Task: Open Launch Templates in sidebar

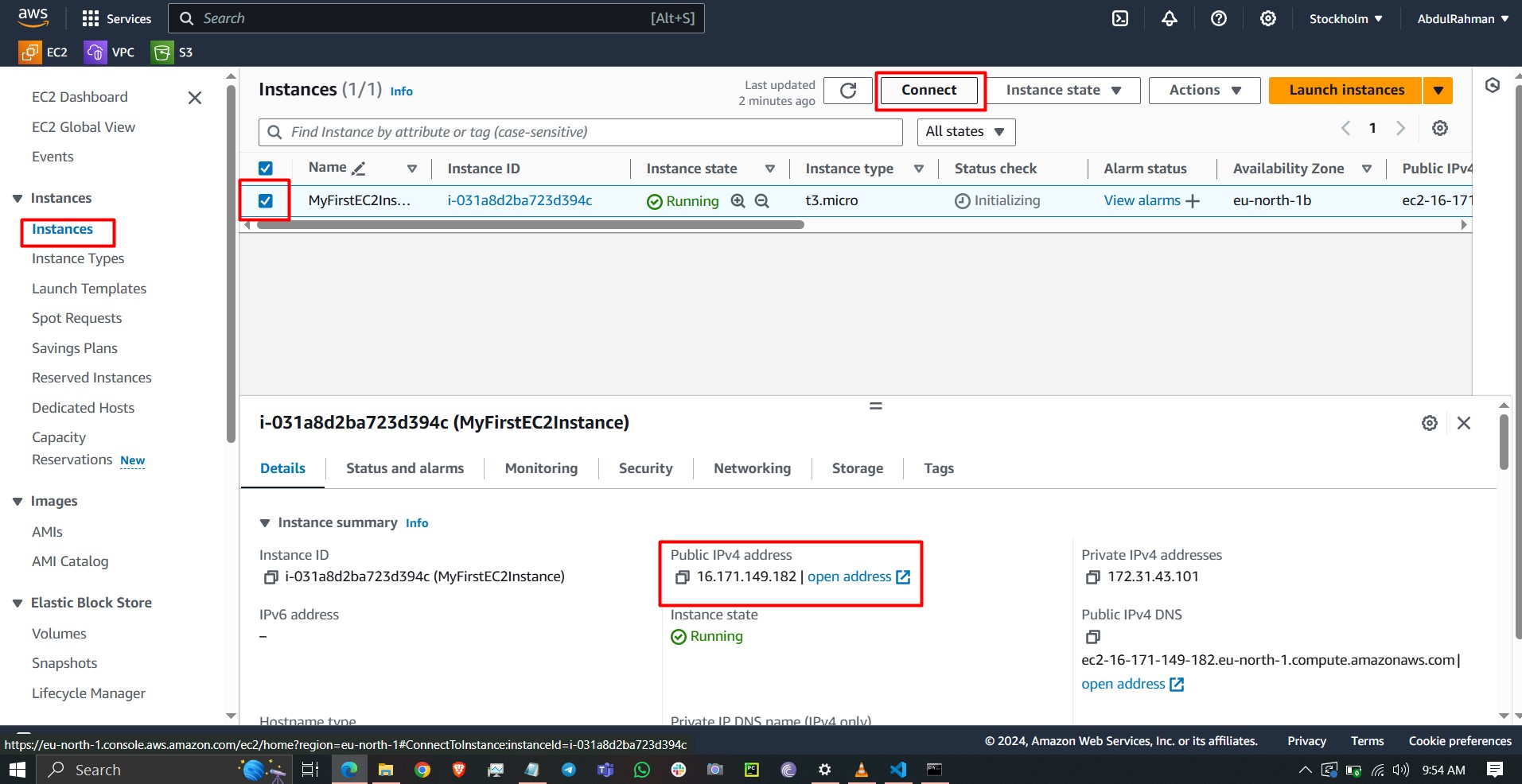Action: [x=89, y=289]
